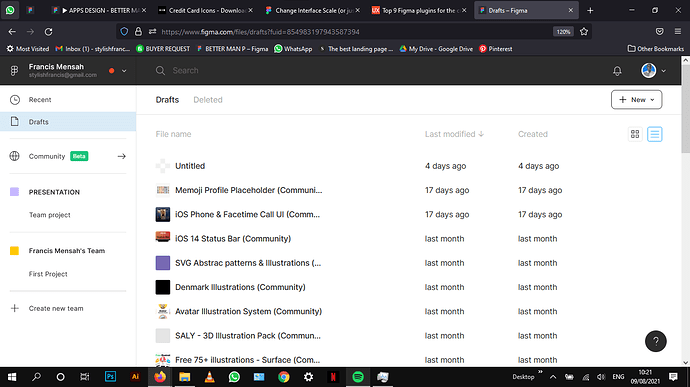Open Francis Mensah's Team
This screenshot has height=387, width=690.
point(67,251)
